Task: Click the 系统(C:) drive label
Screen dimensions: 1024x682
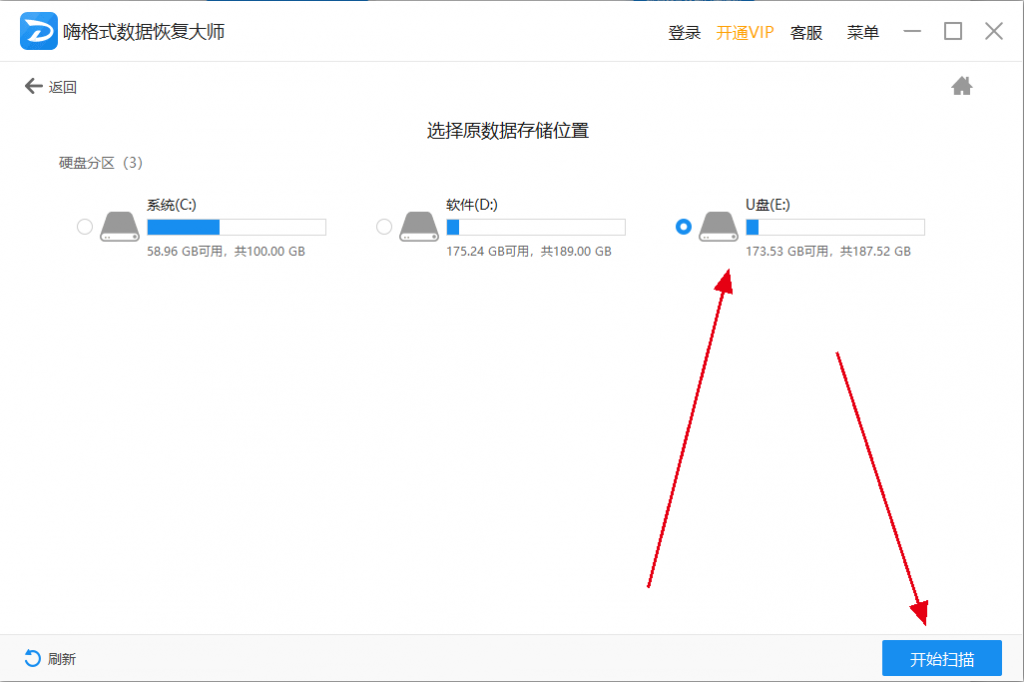Action: click(171, 205)
